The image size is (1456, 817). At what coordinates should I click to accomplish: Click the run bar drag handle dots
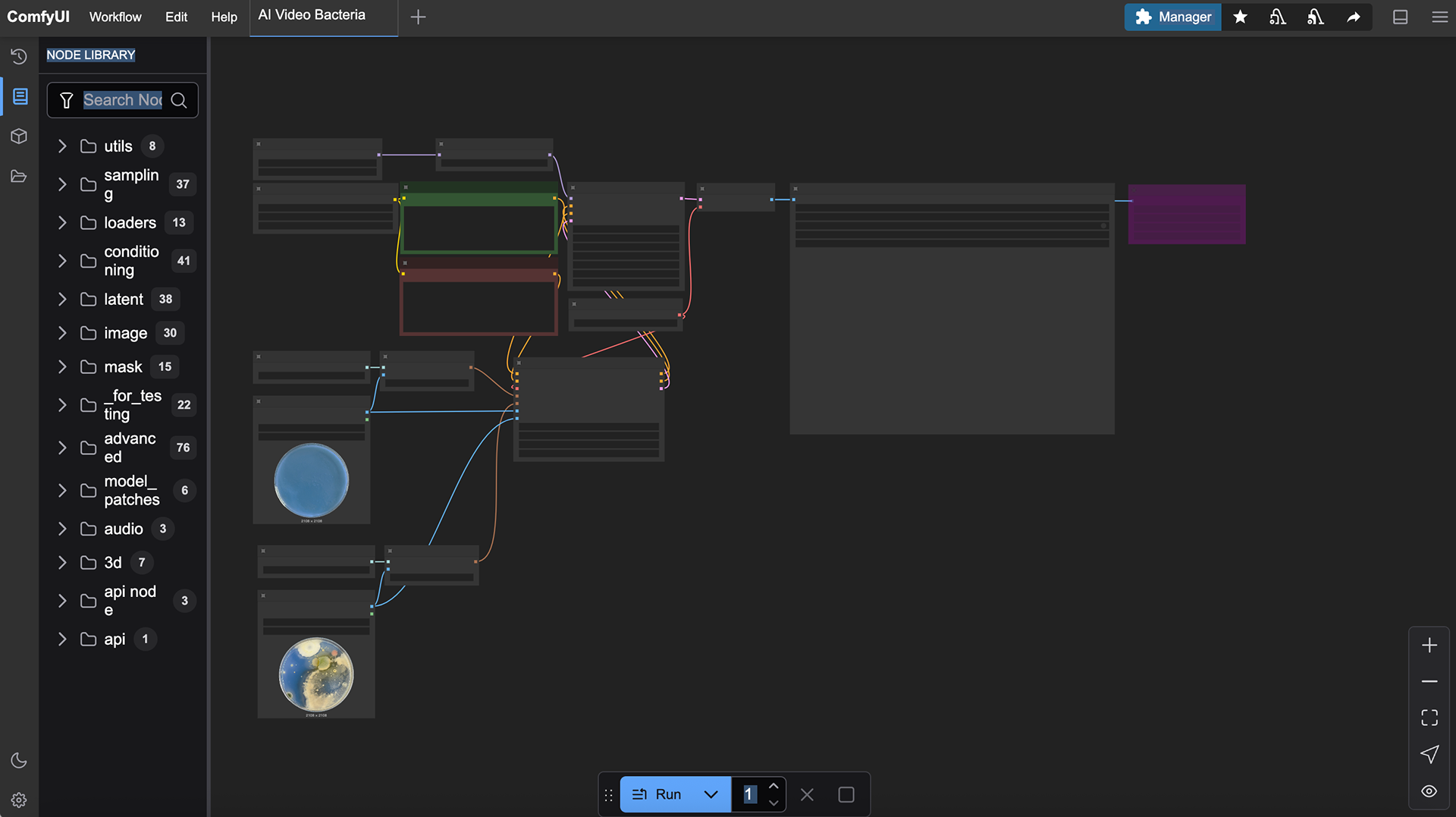coord(608,795)
